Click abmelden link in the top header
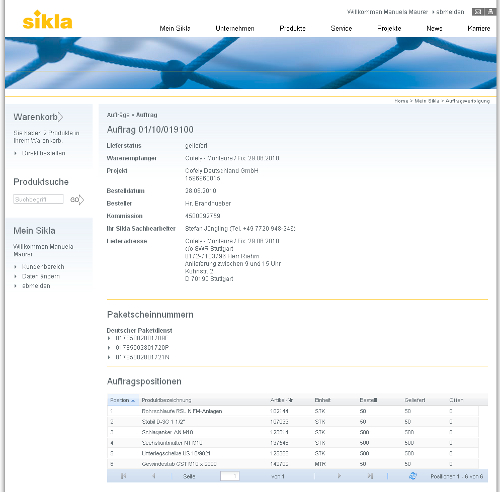500x492 pixels. coord(450,12)
